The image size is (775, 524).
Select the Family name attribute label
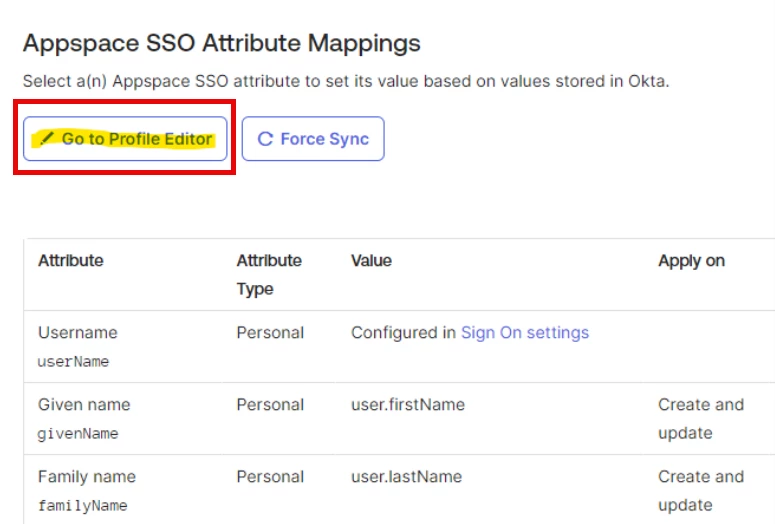point(86,477)
